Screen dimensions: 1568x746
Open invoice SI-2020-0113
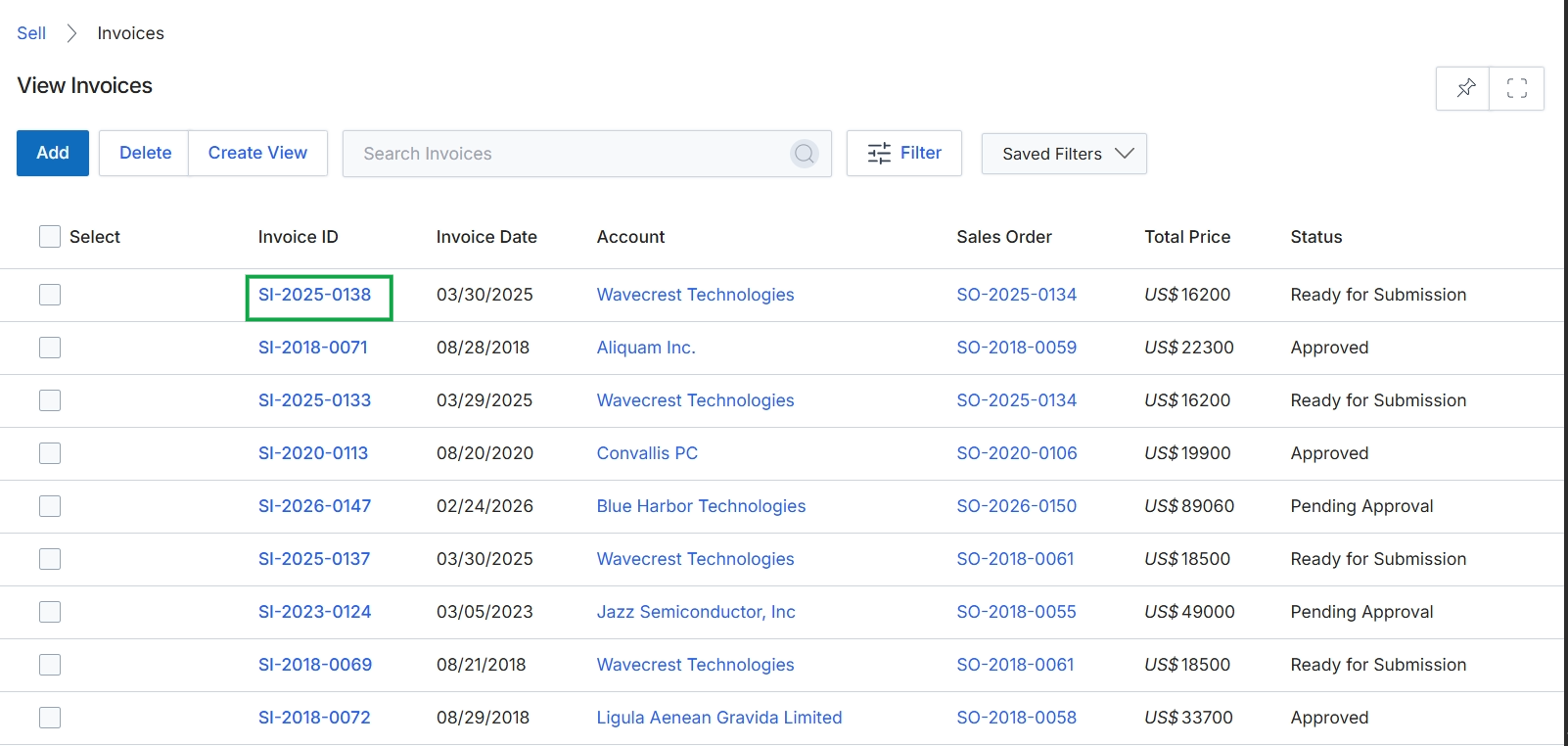[313, 453]
